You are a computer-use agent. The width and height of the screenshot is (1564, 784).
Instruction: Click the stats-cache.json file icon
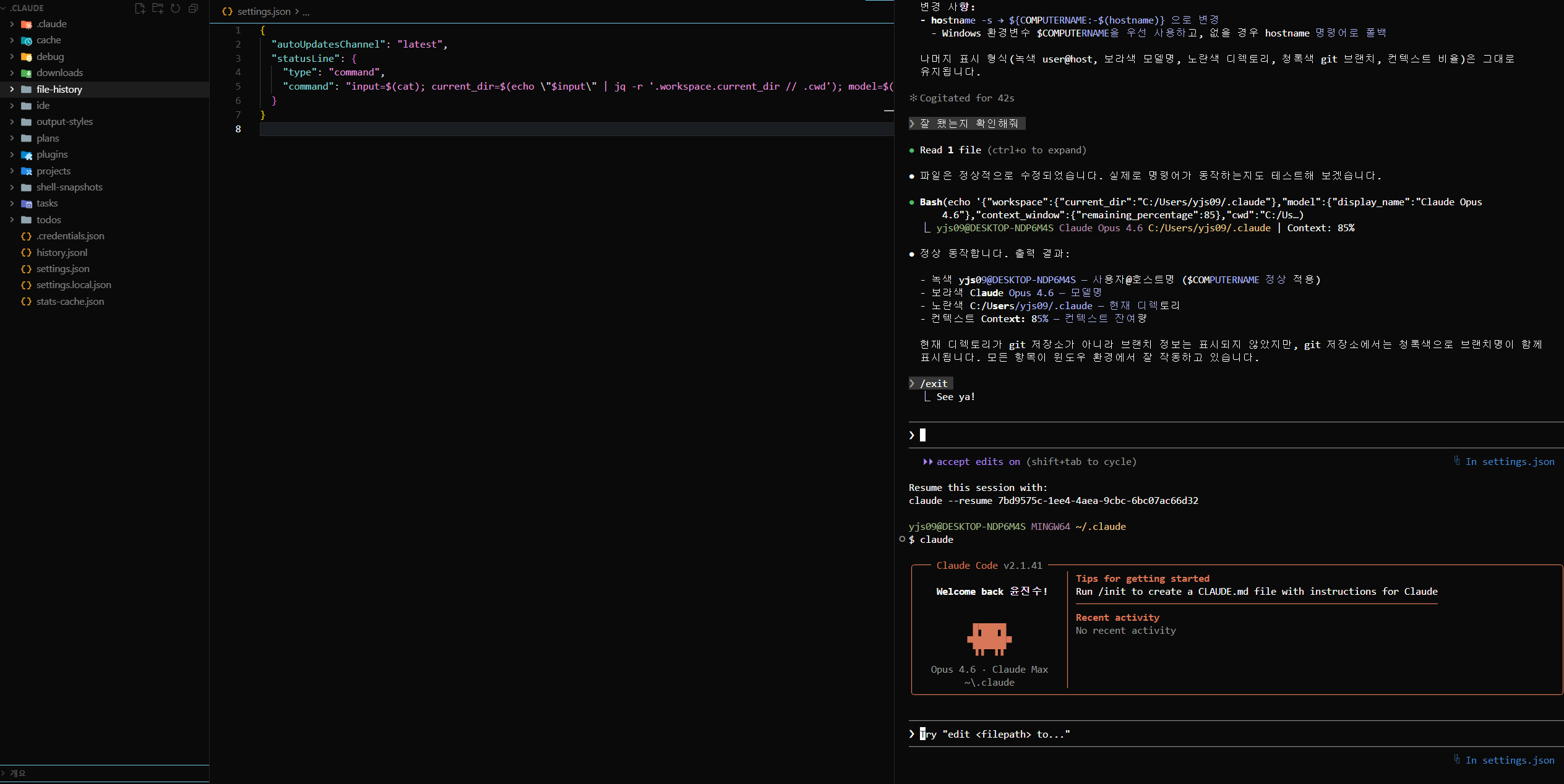click(26, 302)
